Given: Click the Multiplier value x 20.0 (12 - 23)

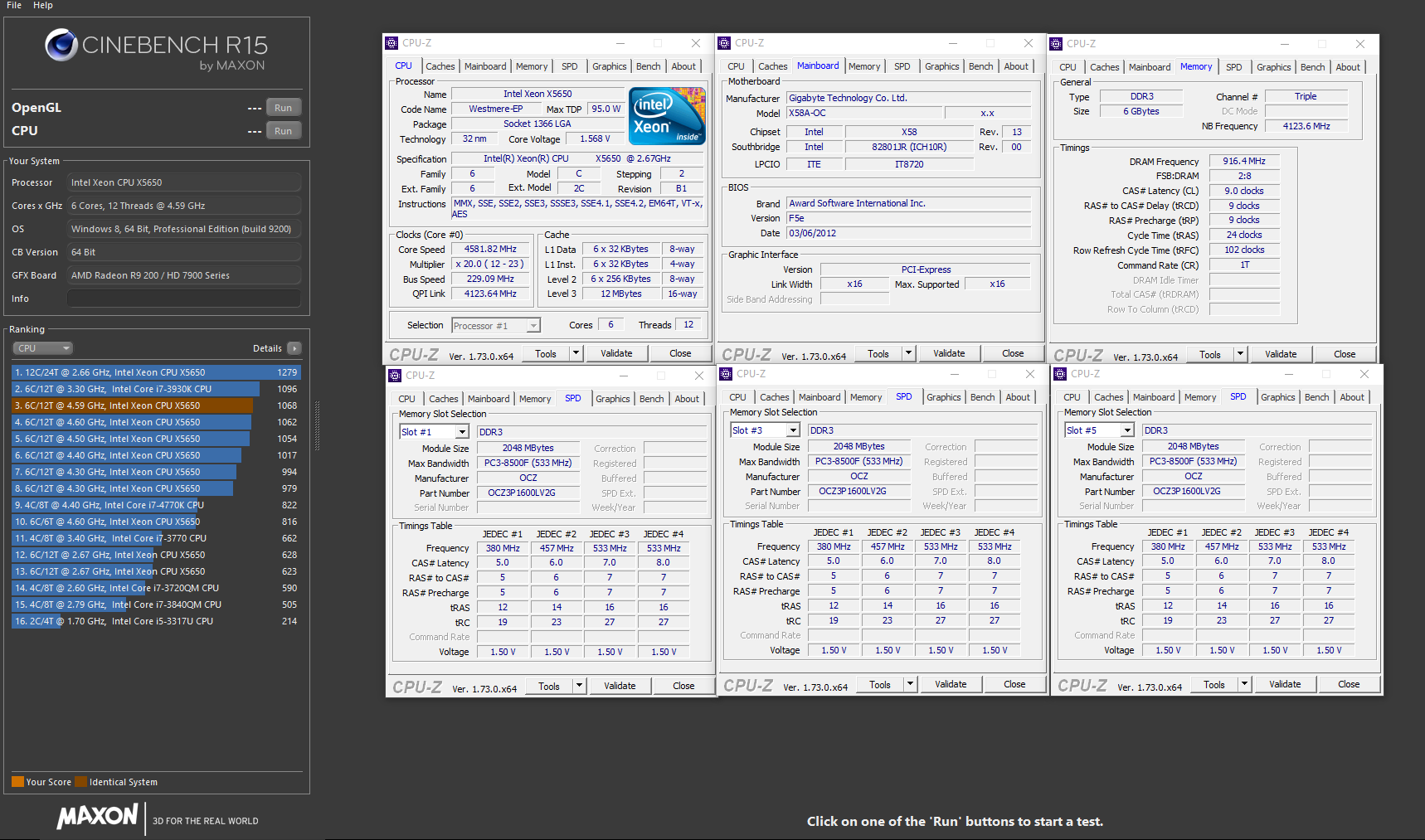Looking at the screenshot, I should (490, 265).
